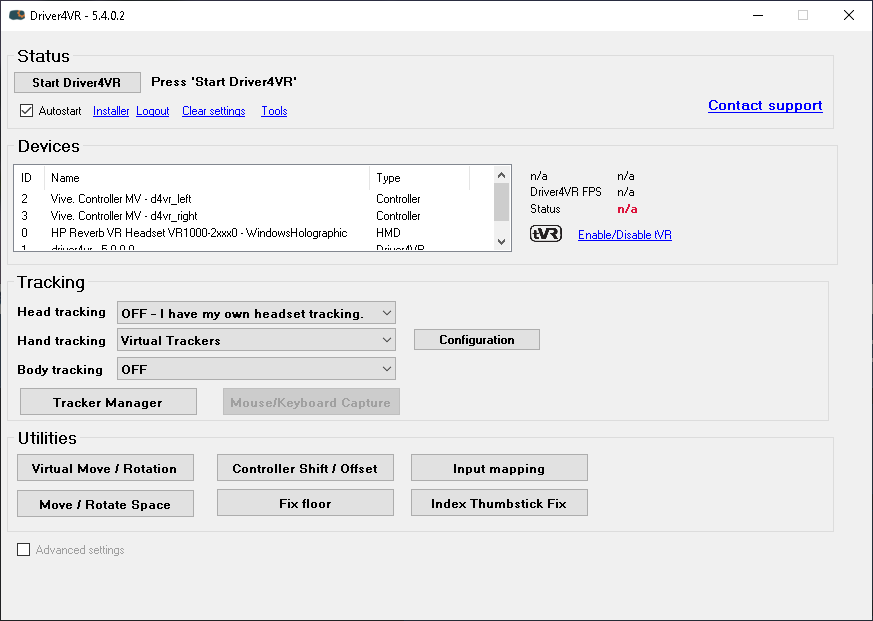Select the HP Reverb VR Headset device row

click(199, 233)
